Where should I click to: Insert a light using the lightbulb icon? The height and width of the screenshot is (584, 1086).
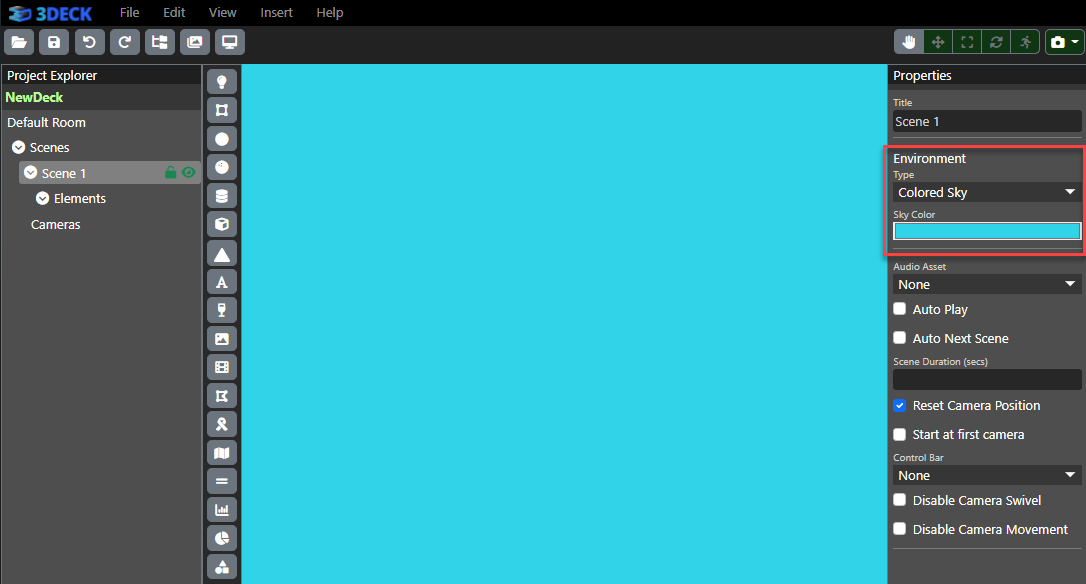pos(222,81)
